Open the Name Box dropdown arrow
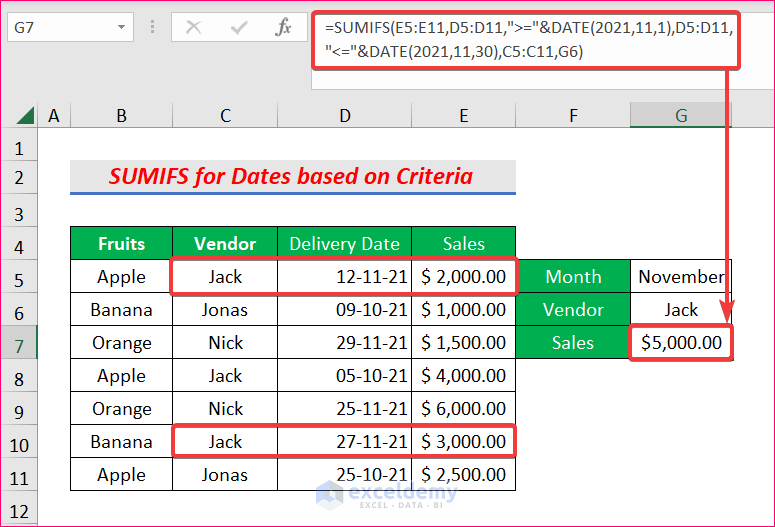Viewport: 775px width, 527px height. click(x=121, y=27)
